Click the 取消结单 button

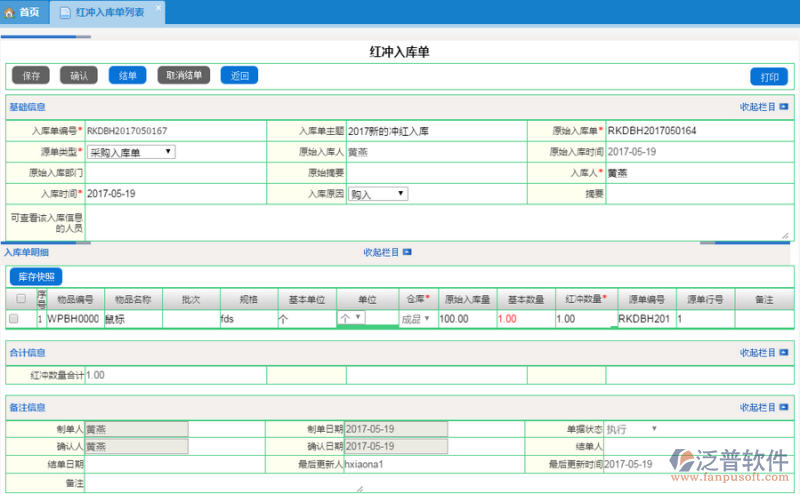tap(184, 75)
